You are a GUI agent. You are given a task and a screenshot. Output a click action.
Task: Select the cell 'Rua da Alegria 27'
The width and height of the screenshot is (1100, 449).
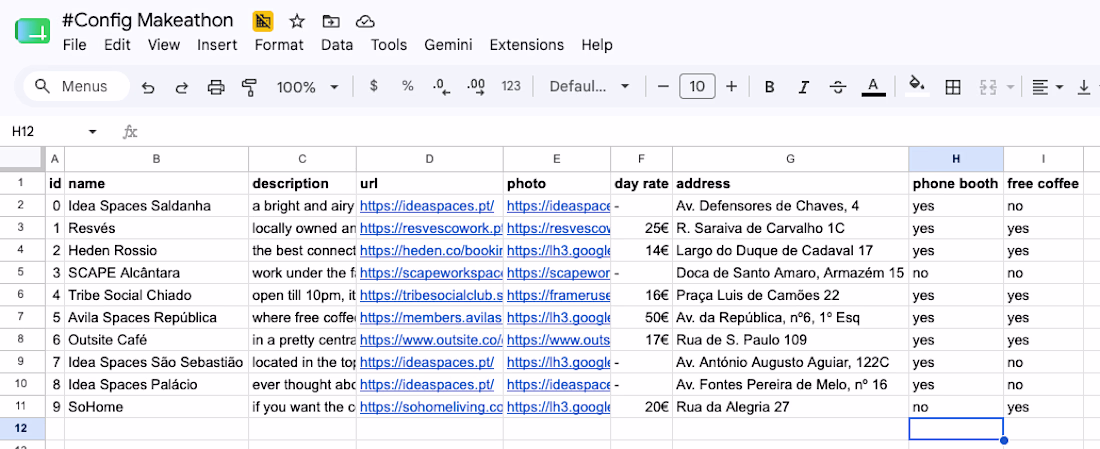tap(791, 407)
